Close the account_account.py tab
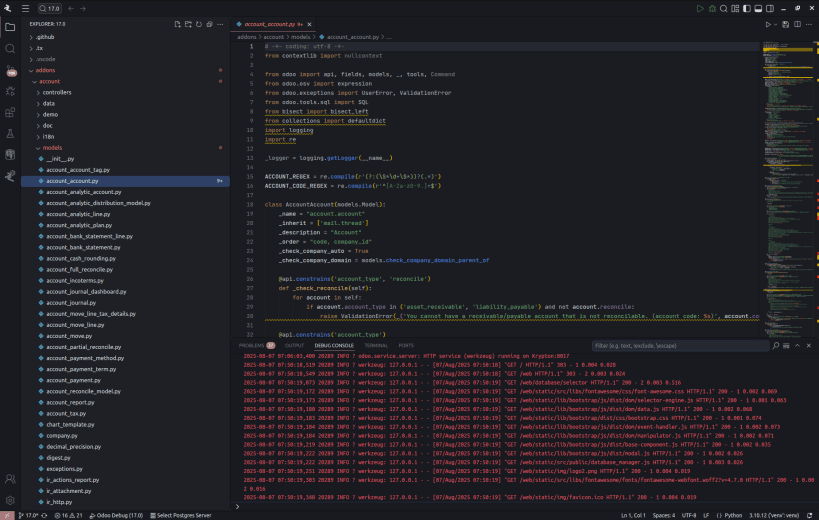This screenshot has height=520, width=819. [x=309, y=24]
